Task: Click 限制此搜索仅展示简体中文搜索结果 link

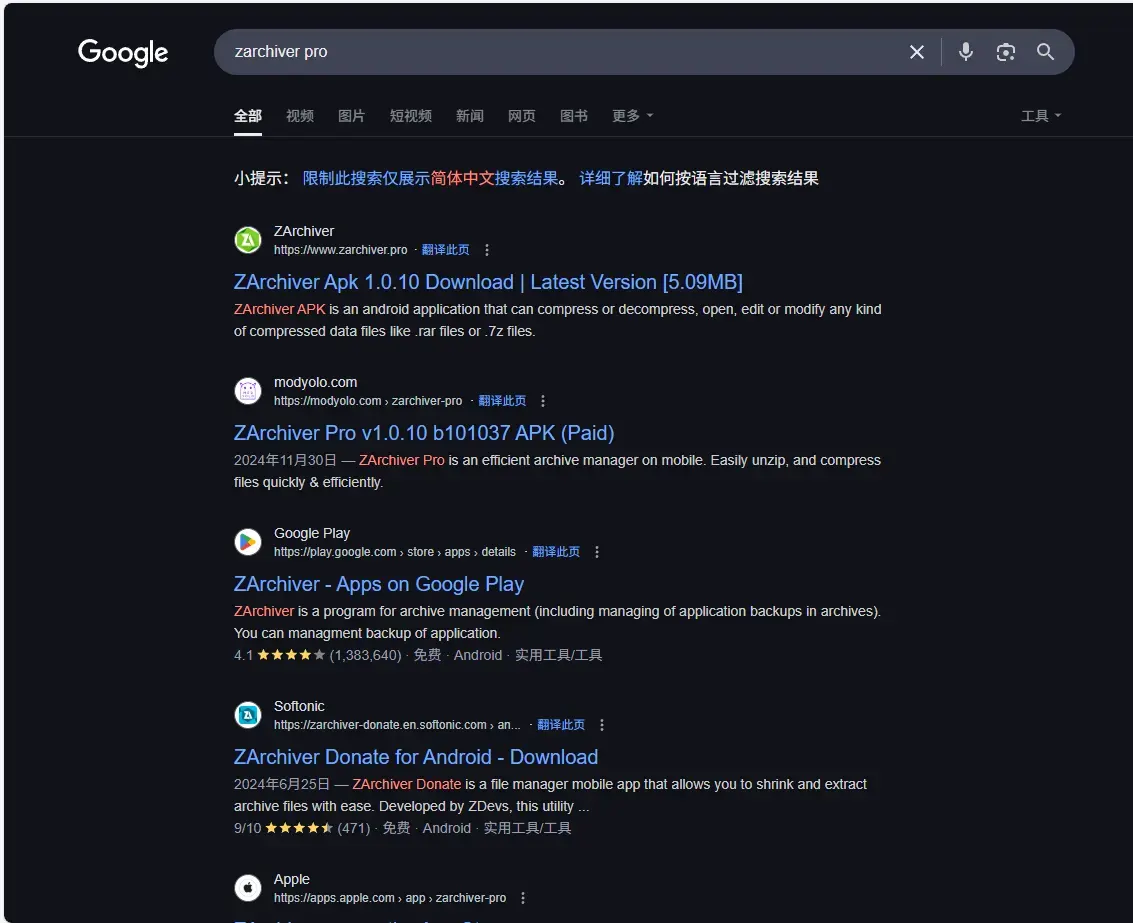Action: 430,179
